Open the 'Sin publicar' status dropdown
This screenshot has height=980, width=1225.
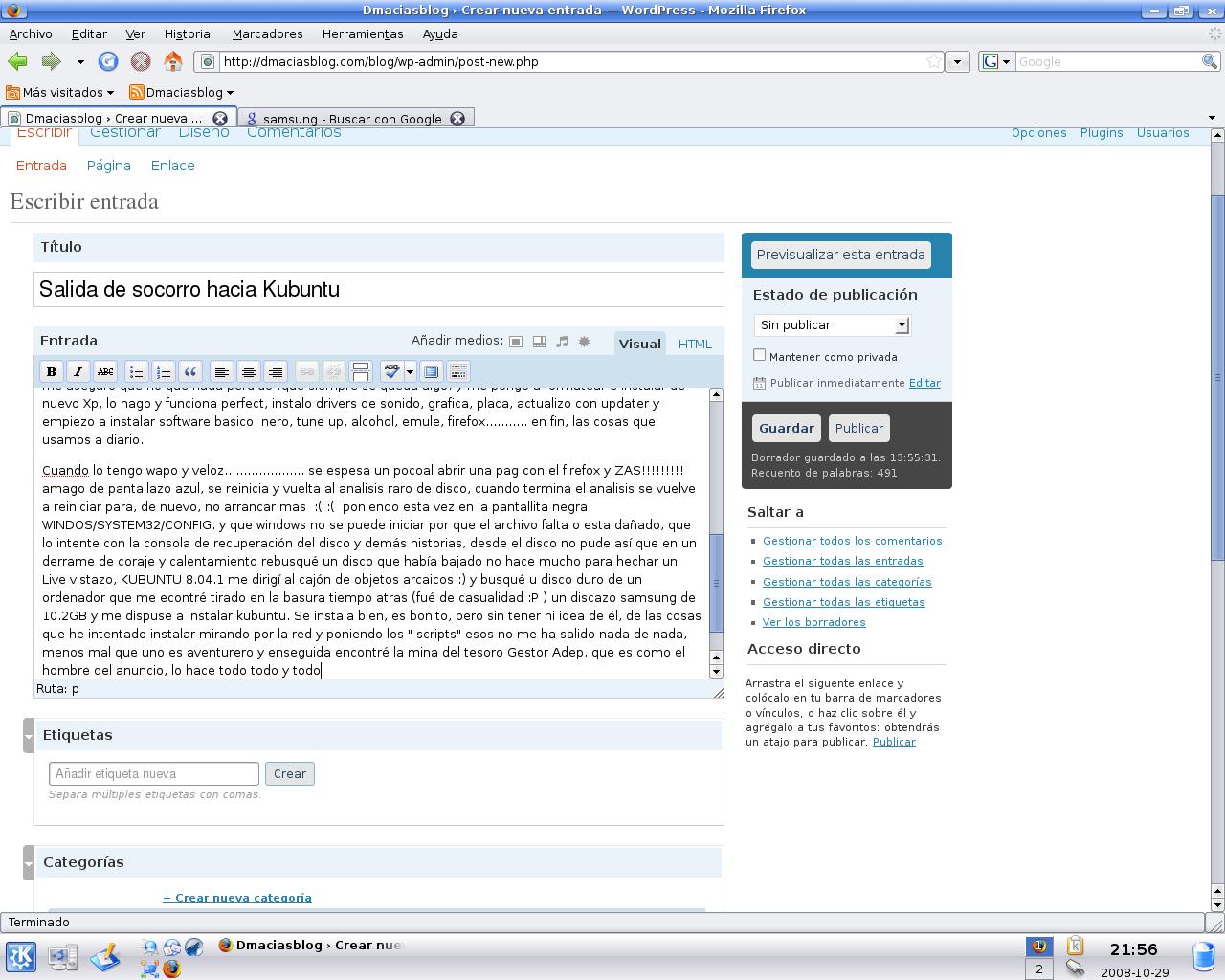pyautogui.click(x=832, y=325)
